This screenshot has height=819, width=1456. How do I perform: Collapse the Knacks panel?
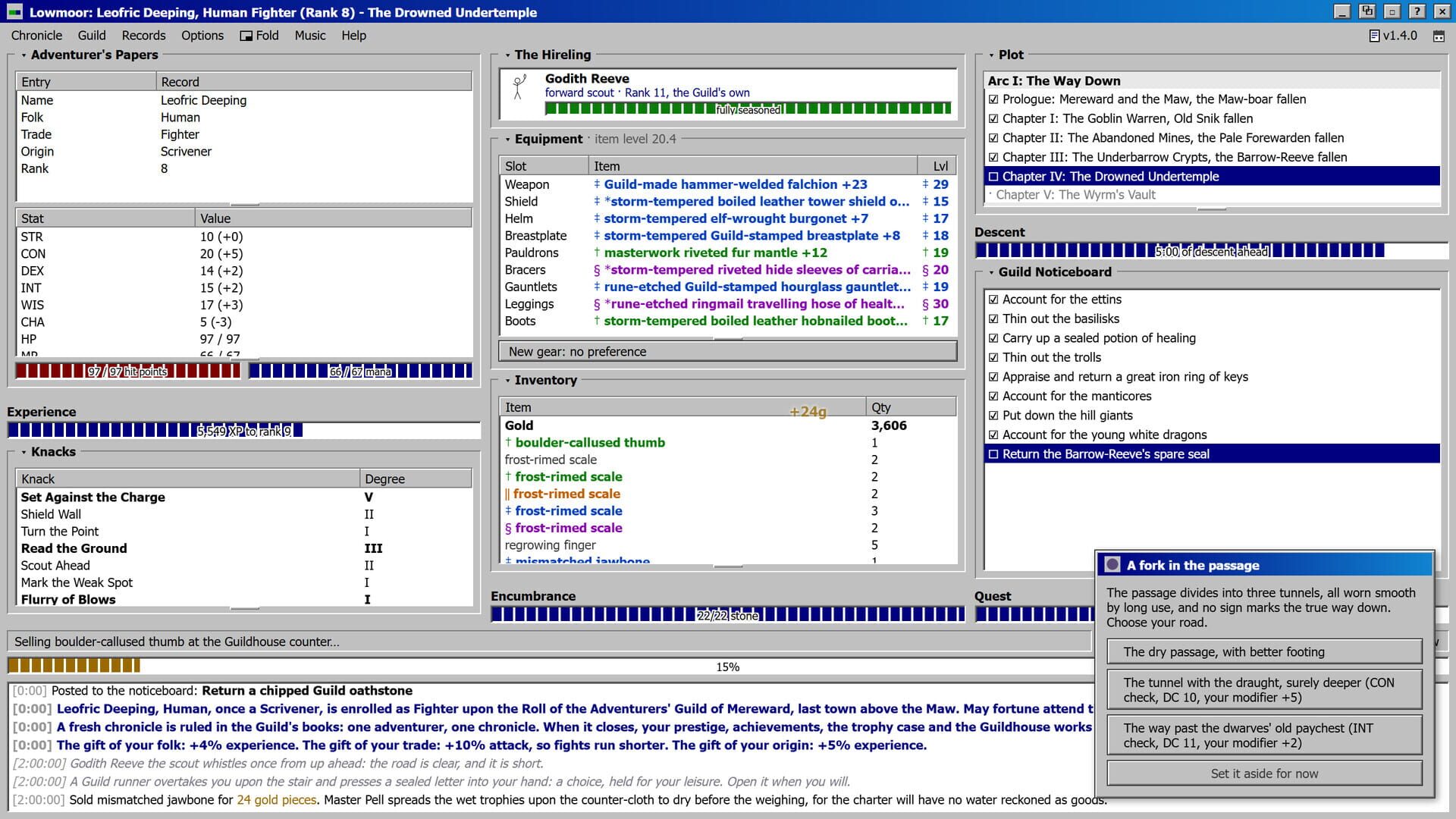pyautogui.click(x=24, y=452)
